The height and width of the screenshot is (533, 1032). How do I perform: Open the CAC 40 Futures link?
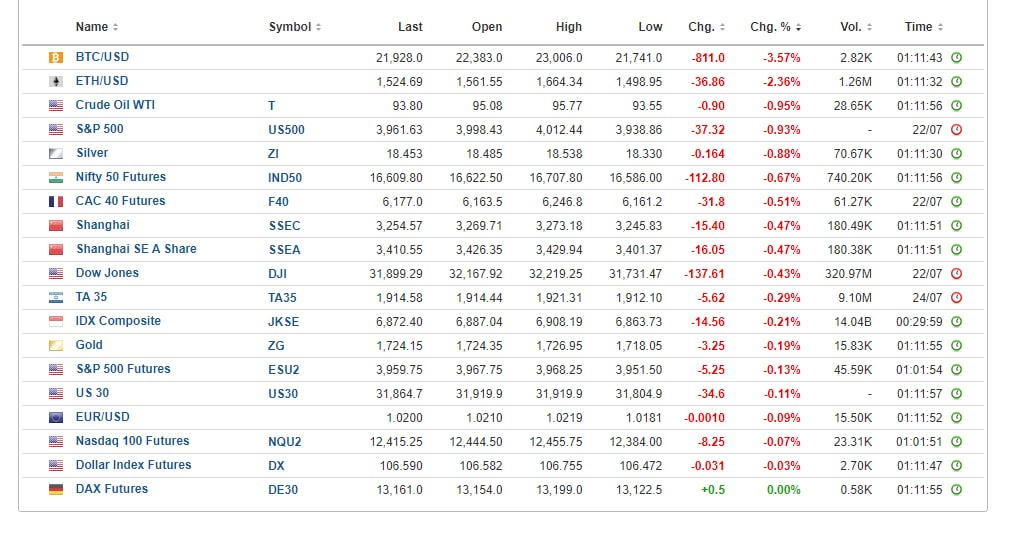tap(120, 201)
